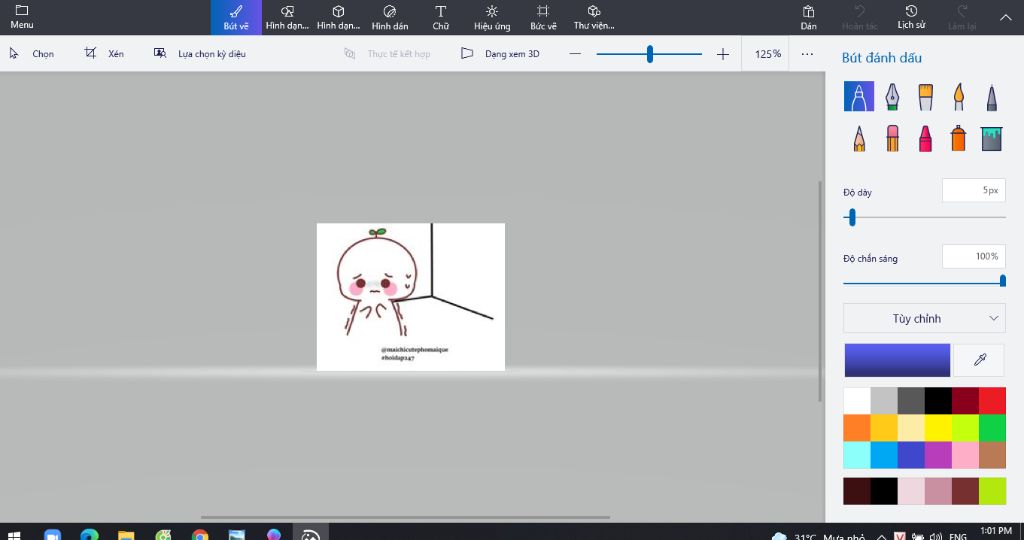Select the Eraser tool

click(892, 138)
